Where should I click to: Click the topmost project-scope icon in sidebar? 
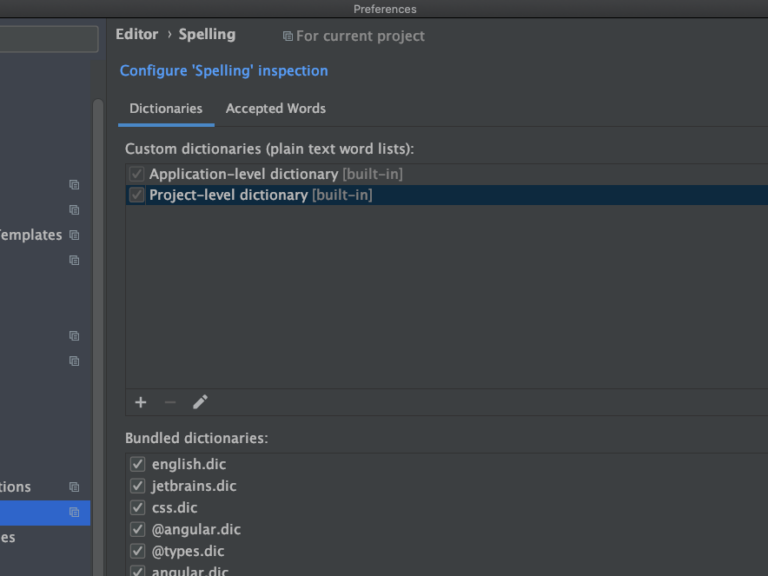pyautogui.click(x=74, y=185)
